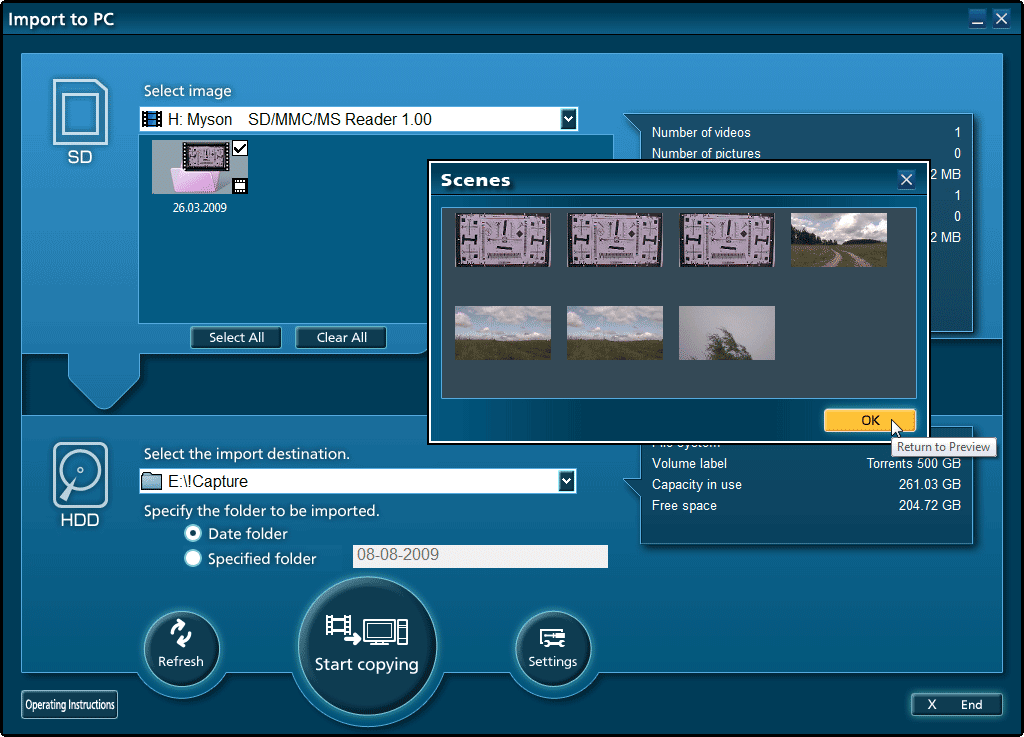This screenshot has height=737, width=1024.
Task: Click the Clear All button
Action: coord(342,337)
